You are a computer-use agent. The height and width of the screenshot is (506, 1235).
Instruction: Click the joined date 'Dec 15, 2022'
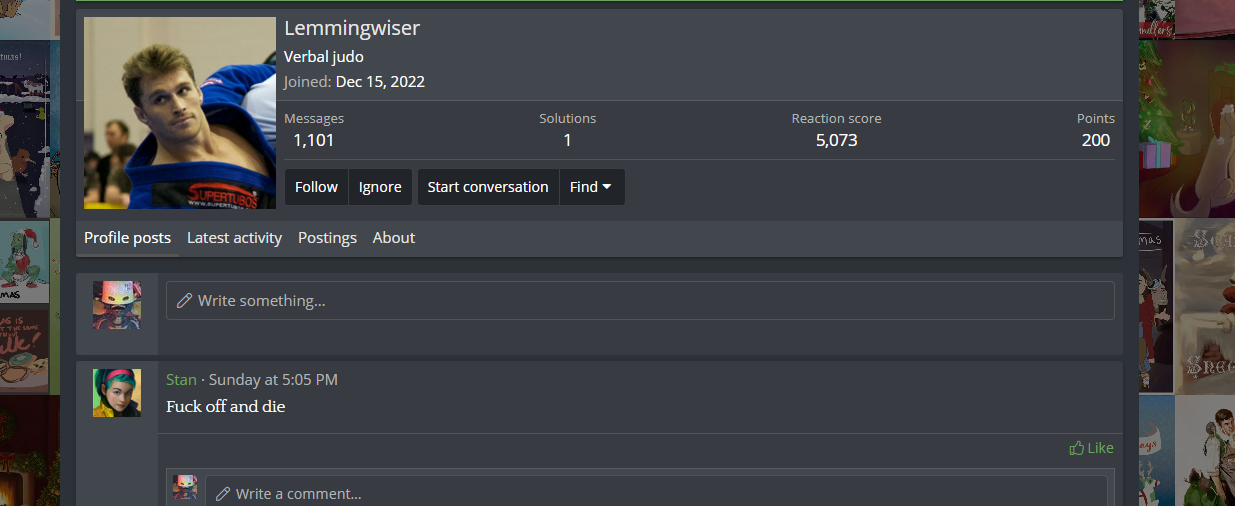tap(380, 82)
